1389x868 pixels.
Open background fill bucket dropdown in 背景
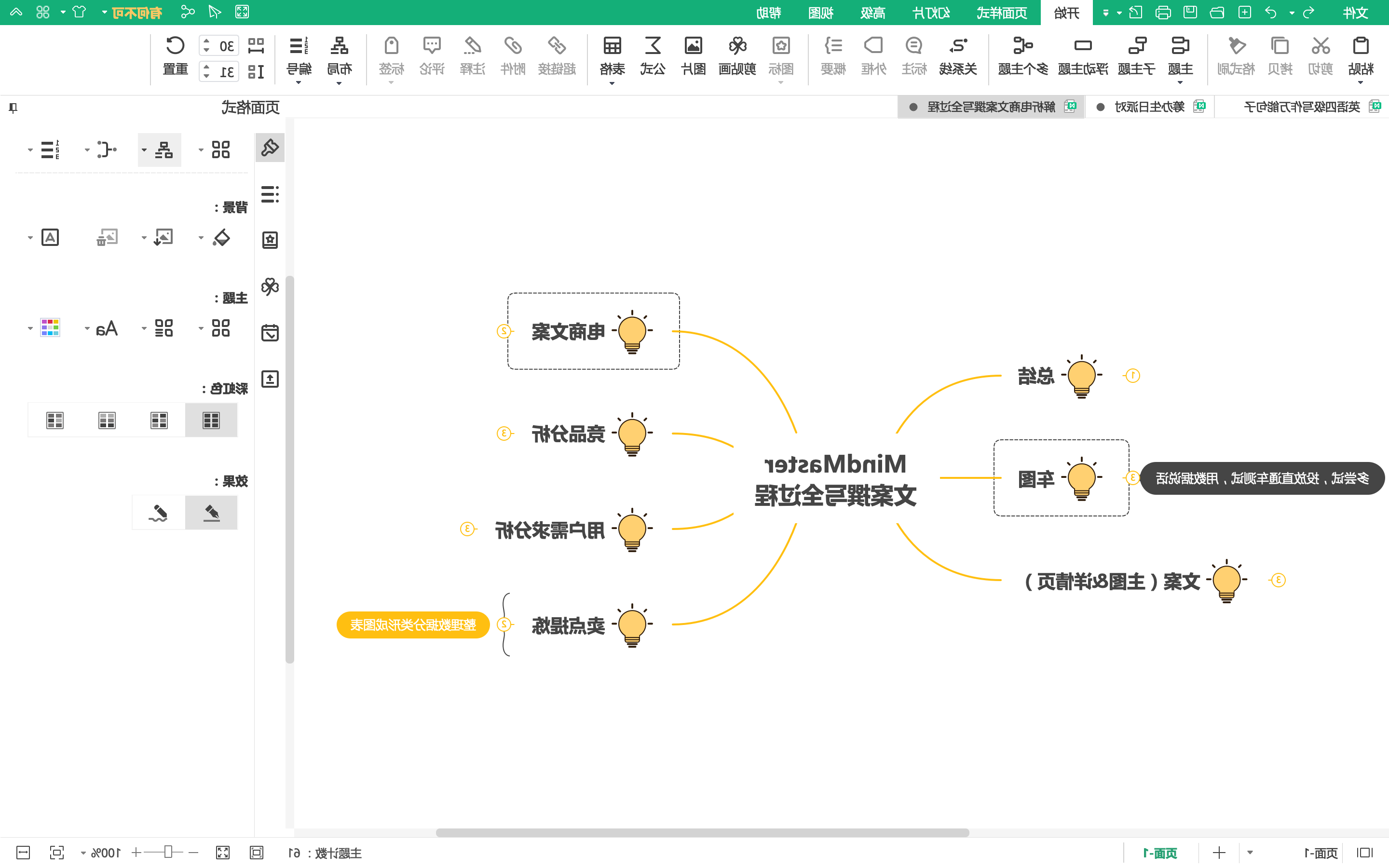201,238
